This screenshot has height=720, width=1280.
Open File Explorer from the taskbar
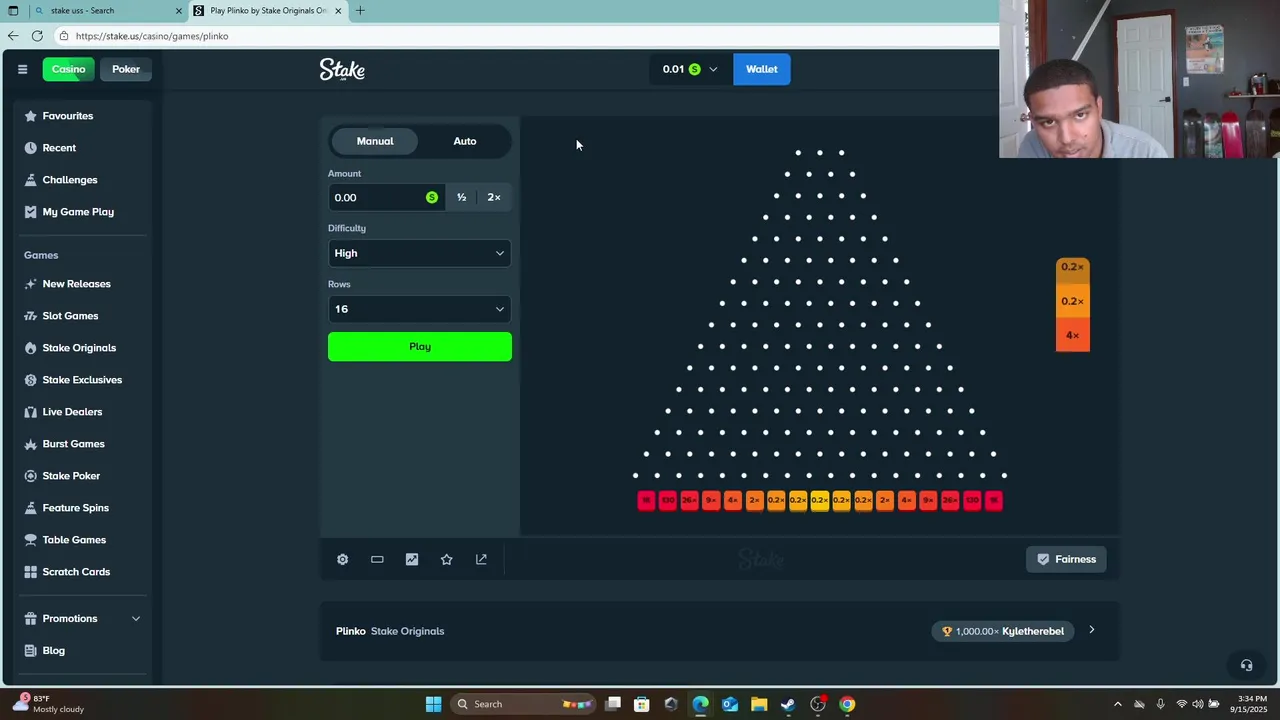coord(759,704)
